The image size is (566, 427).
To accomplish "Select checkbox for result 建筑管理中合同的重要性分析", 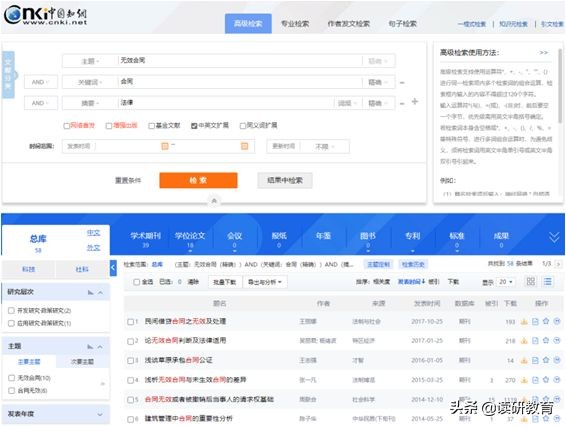I will (130, 419).
